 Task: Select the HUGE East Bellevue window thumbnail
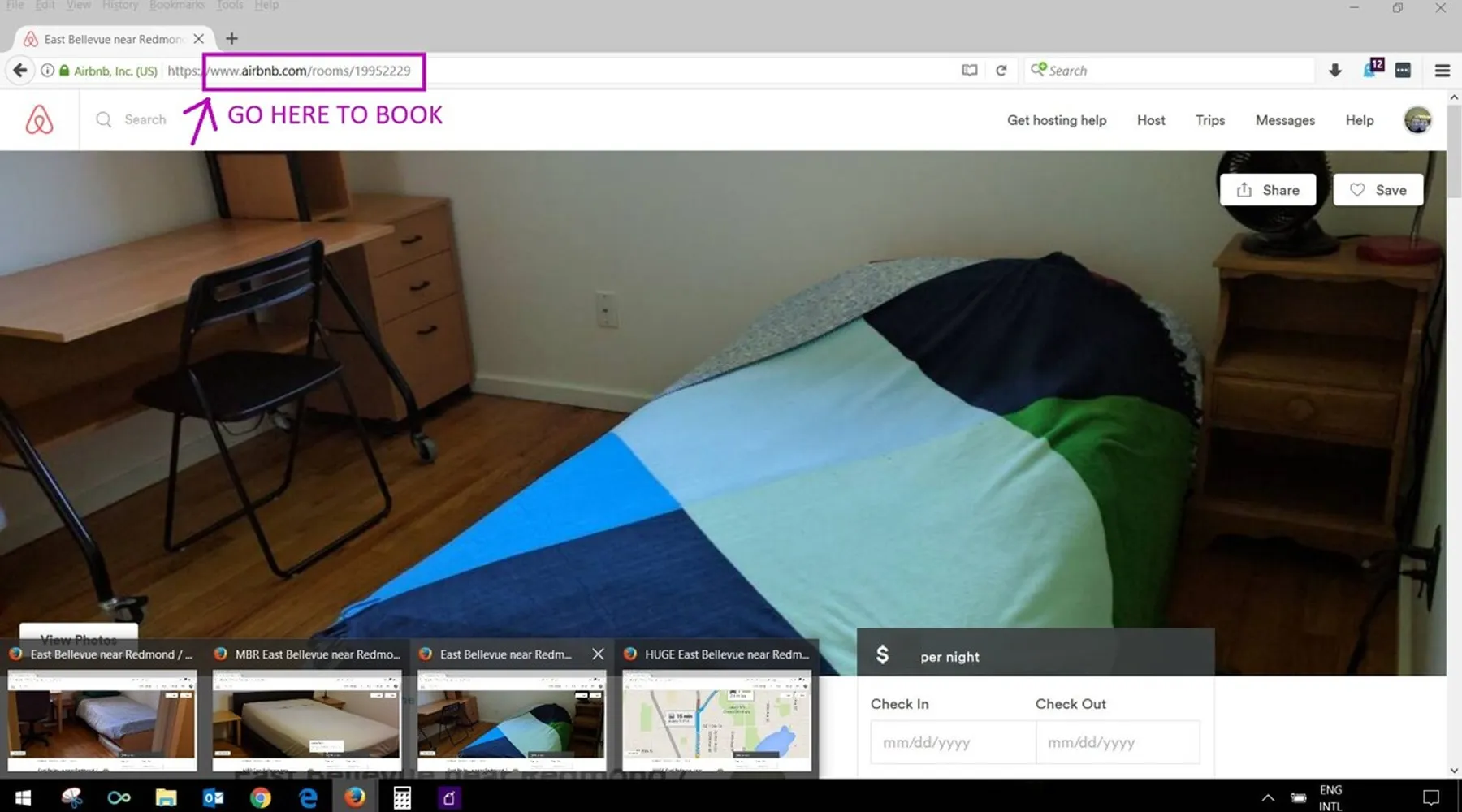(716, 719)
